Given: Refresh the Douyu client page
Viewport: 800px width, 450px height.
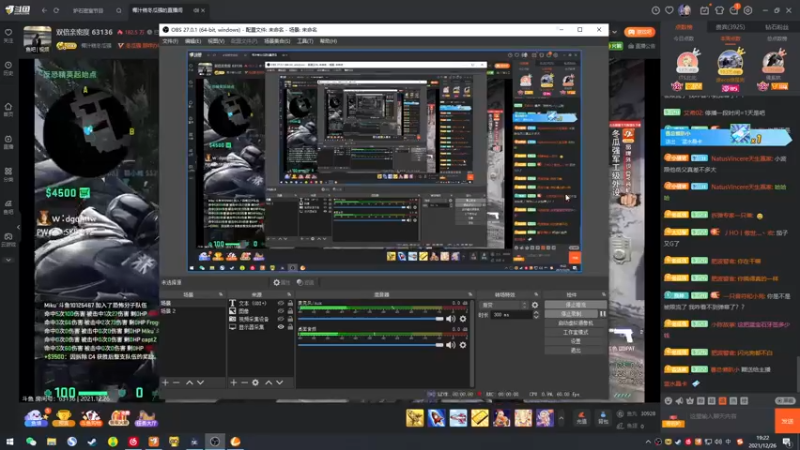Looking at the screenshot, I should [x=56, y=10].
